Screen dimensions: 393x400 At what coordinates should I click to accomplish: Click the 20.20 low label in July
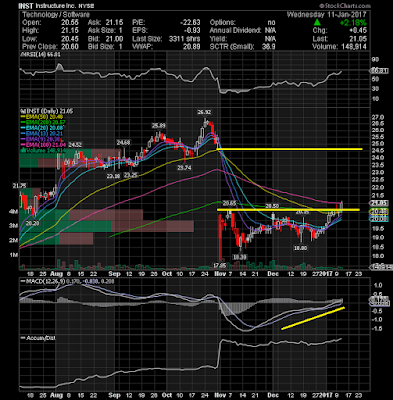[x=33, y=223]
